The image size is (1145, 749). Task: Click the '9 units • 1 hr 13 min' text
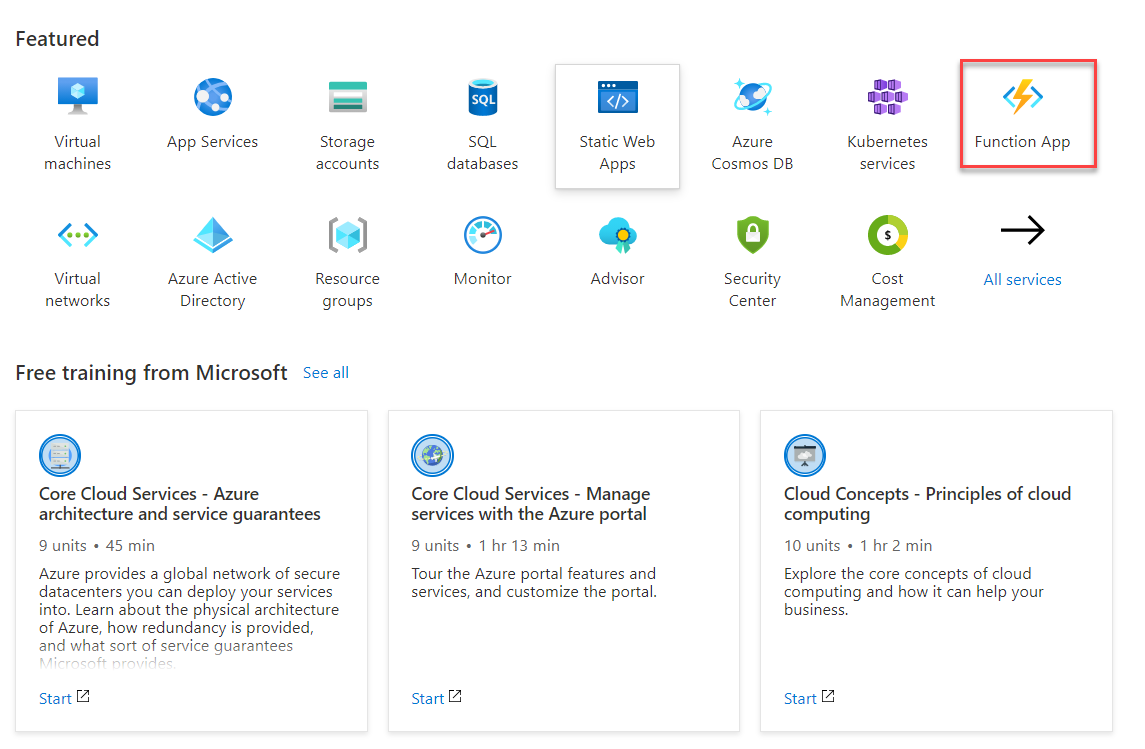click(x=486, y=545)
